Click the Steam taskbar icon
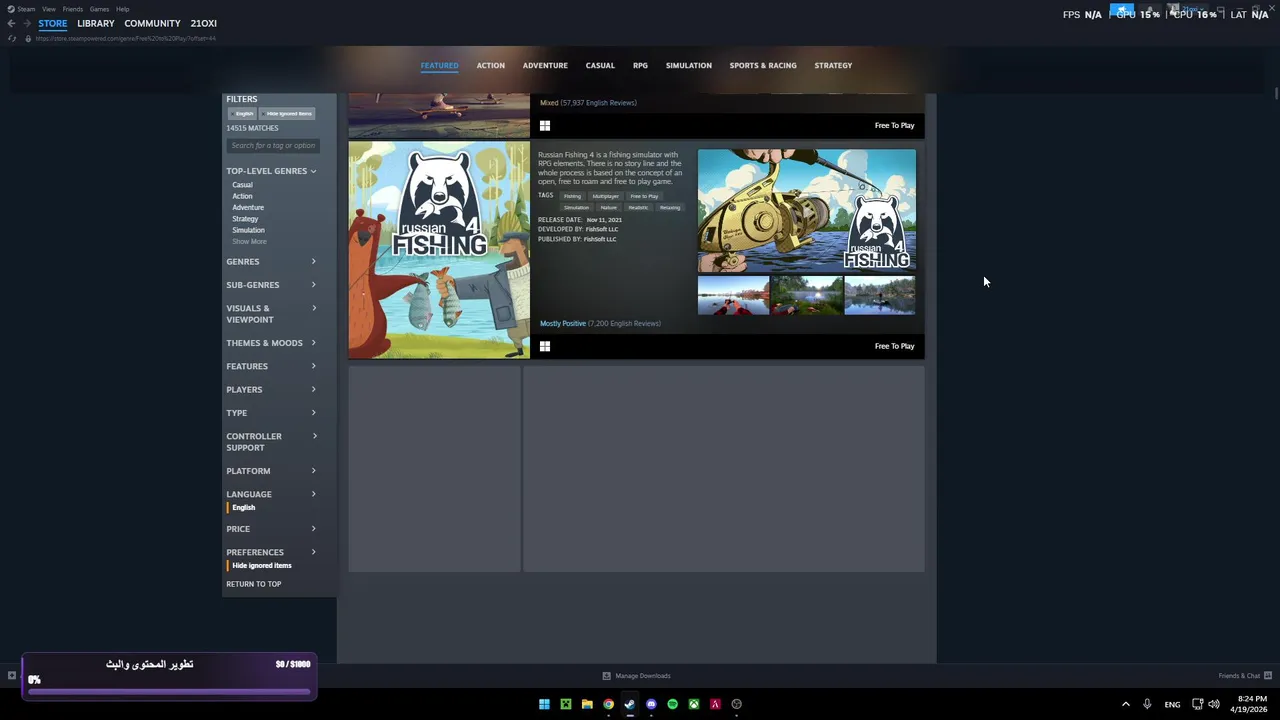Viewport: 1280px width, 720px height. click(630, 704)
